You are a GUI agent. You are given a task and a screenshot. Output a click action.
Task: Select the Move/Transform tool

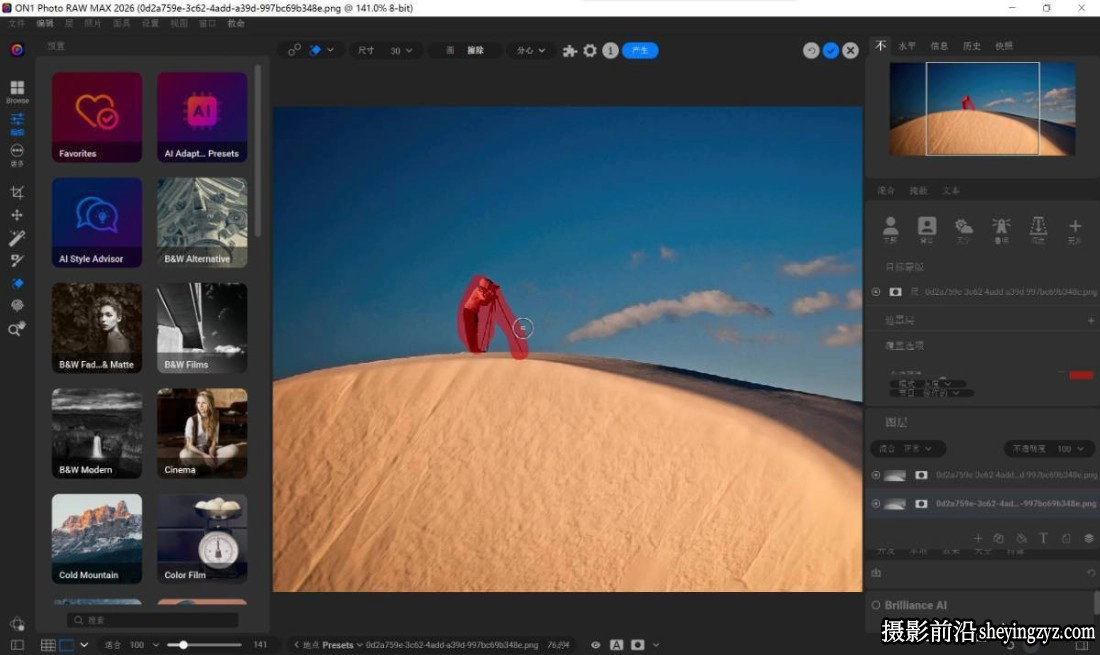17,215
